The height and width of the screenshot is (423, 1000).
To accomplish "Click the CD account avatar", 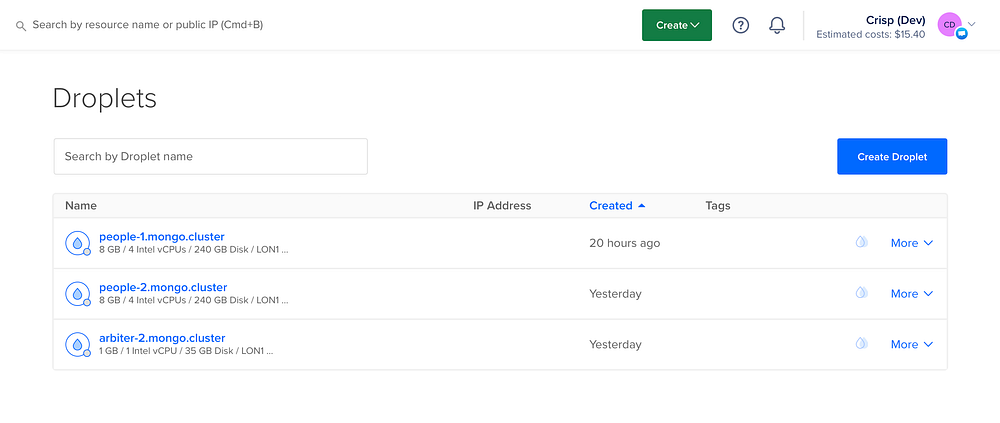I will [x=949, y=24].
